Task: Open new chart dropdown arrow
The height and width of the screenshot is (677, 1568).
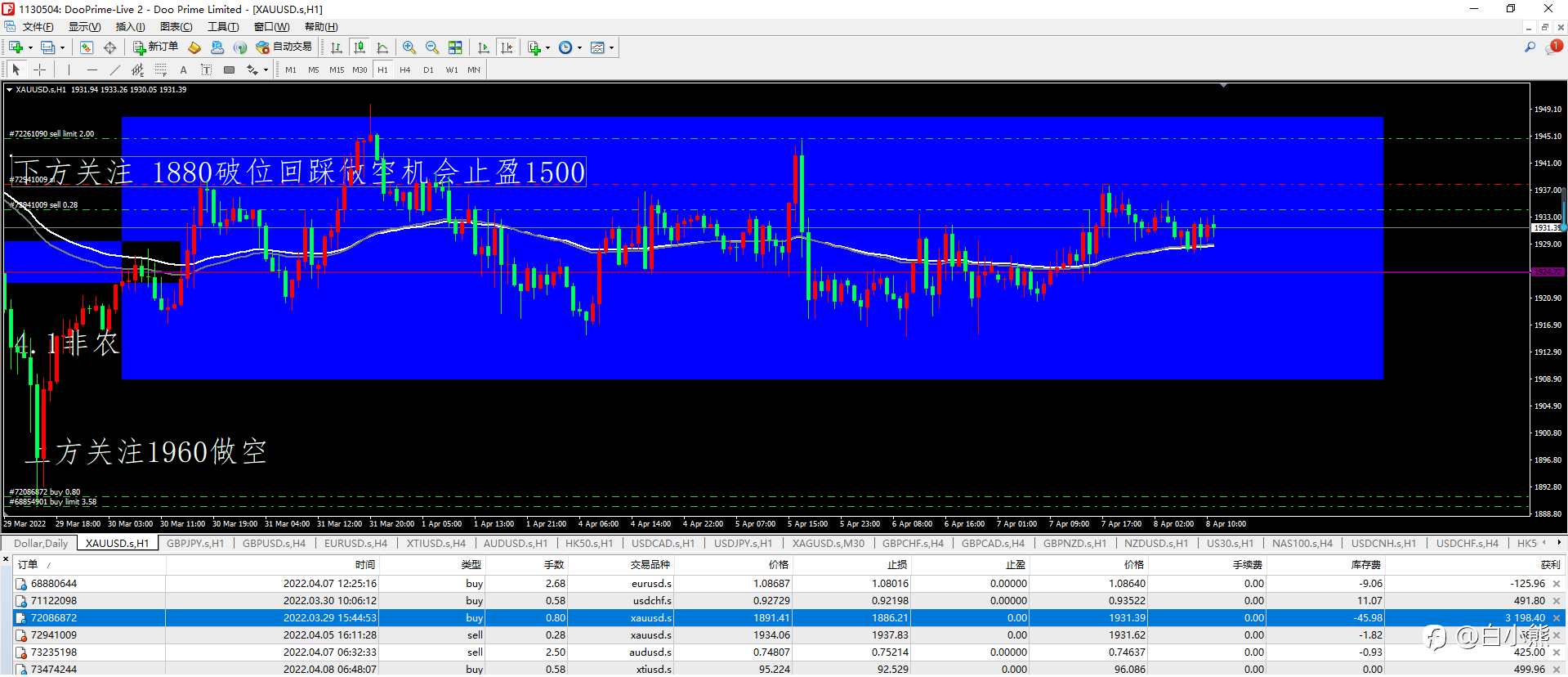Action: [30, 47]
